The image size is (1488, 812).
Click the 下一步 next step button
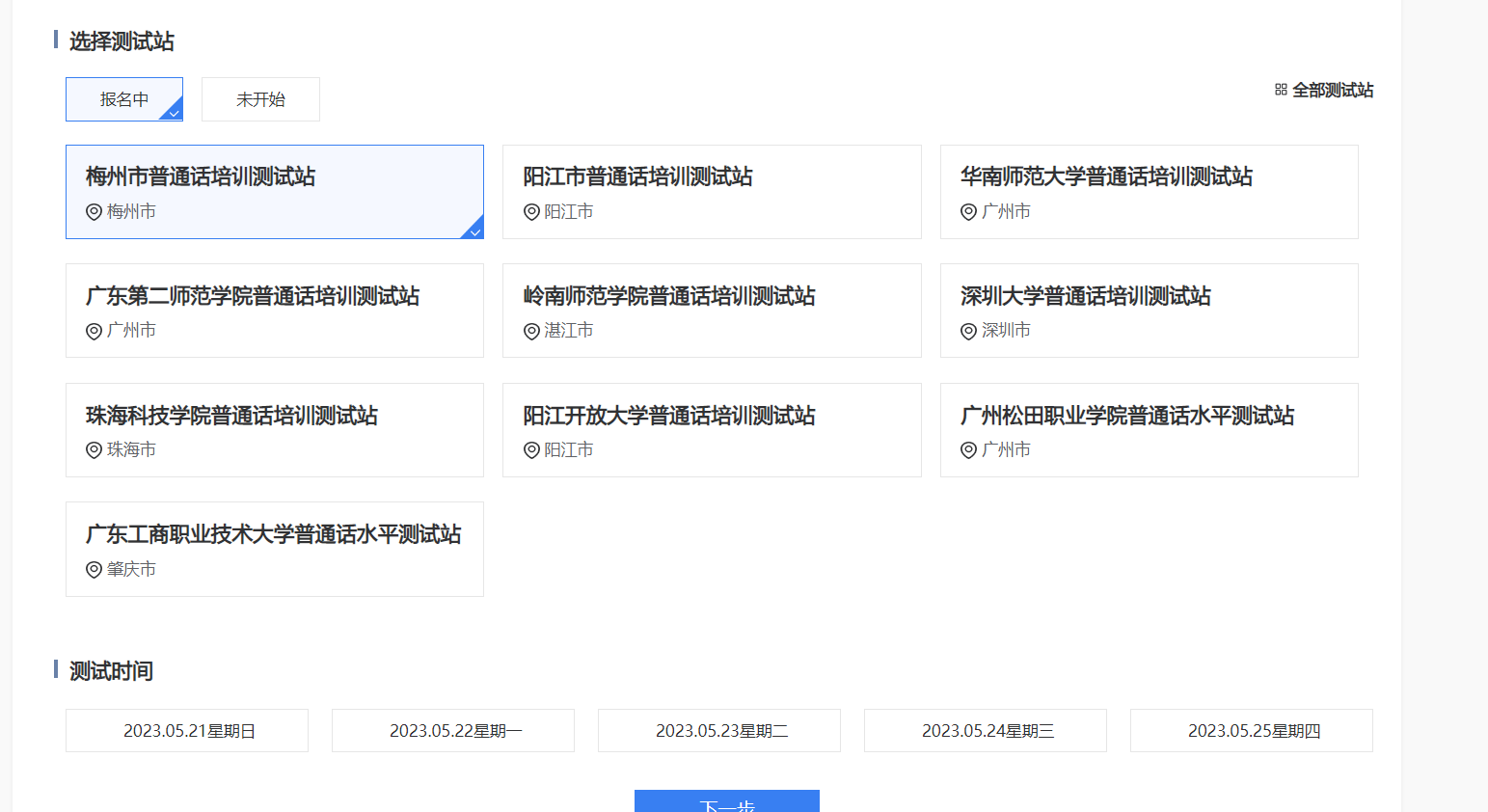point(727,801)
